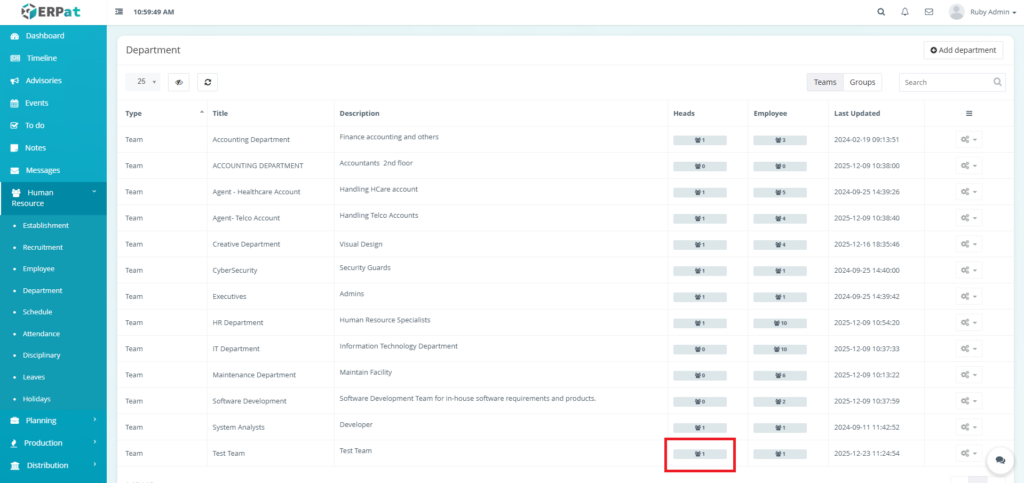This screenshot has height=483, width=1024.
Task: Go to Employee in the Human Resource submenu
Action: [38, 269]
